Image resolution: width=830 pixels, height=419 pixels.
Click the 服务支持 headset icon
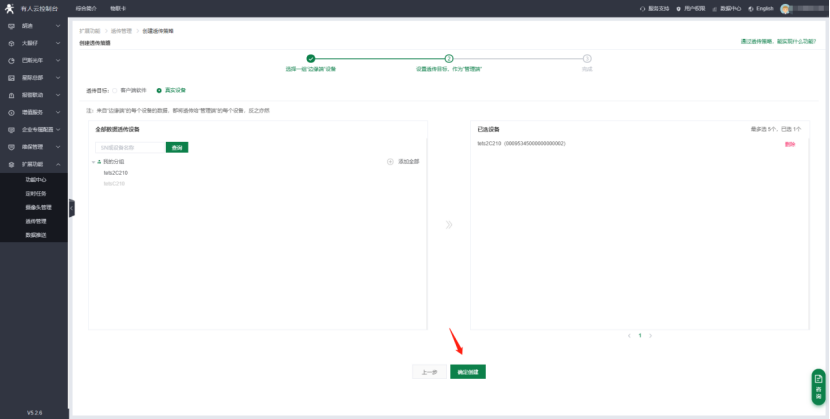click(642, 8)
